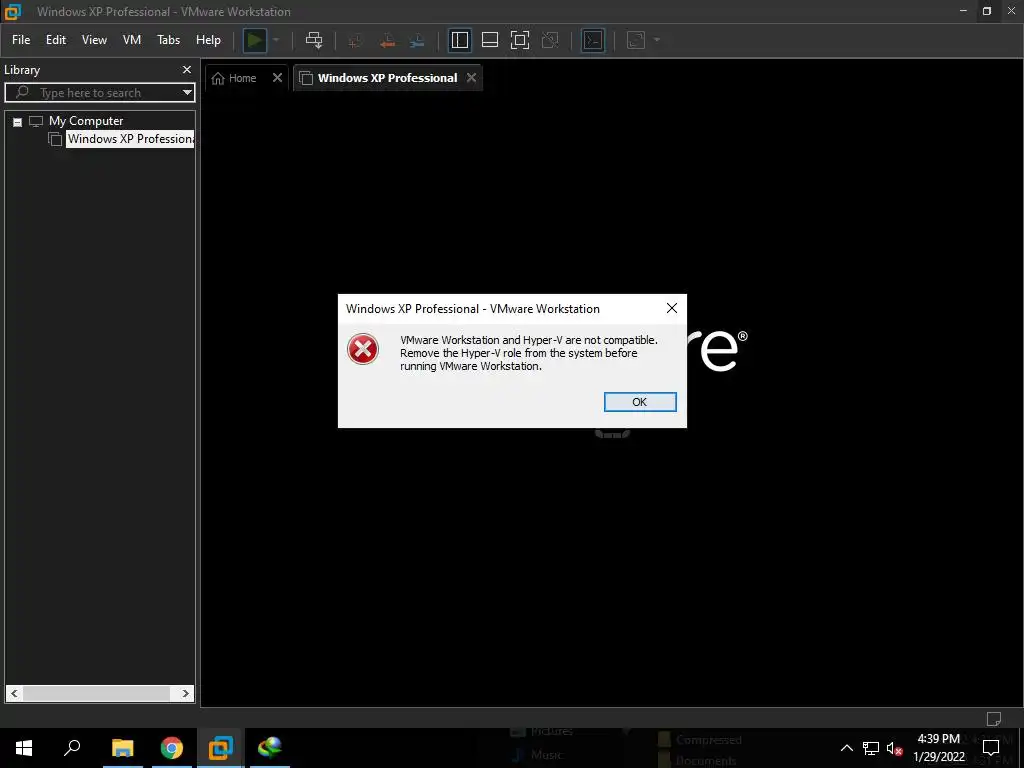The height and width of the screenshot is (768, 1024).
Task: Close the Windows XP Professional tab
Action: pyautogui.click(x=472, y=78)
